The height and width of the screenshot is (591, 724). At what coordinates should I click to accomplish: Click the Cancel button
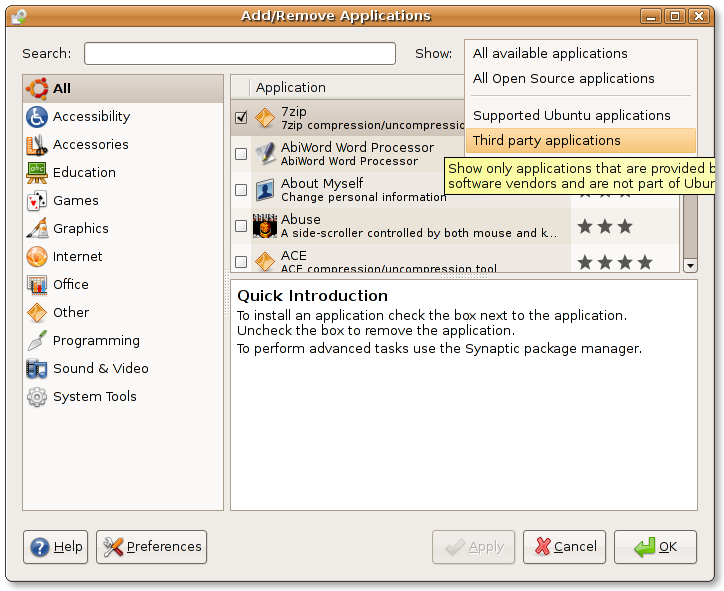pos(564,547)
